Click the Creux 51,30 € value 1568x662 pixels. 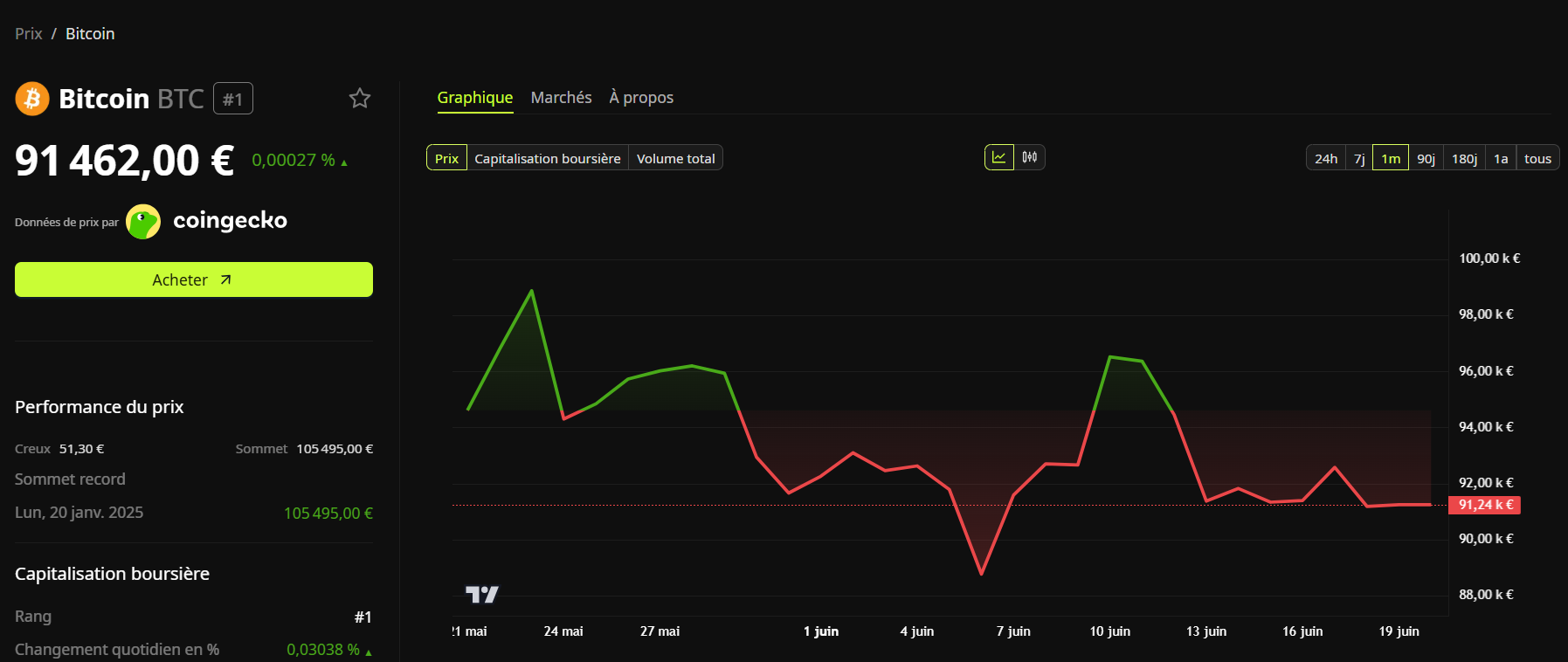81,448
